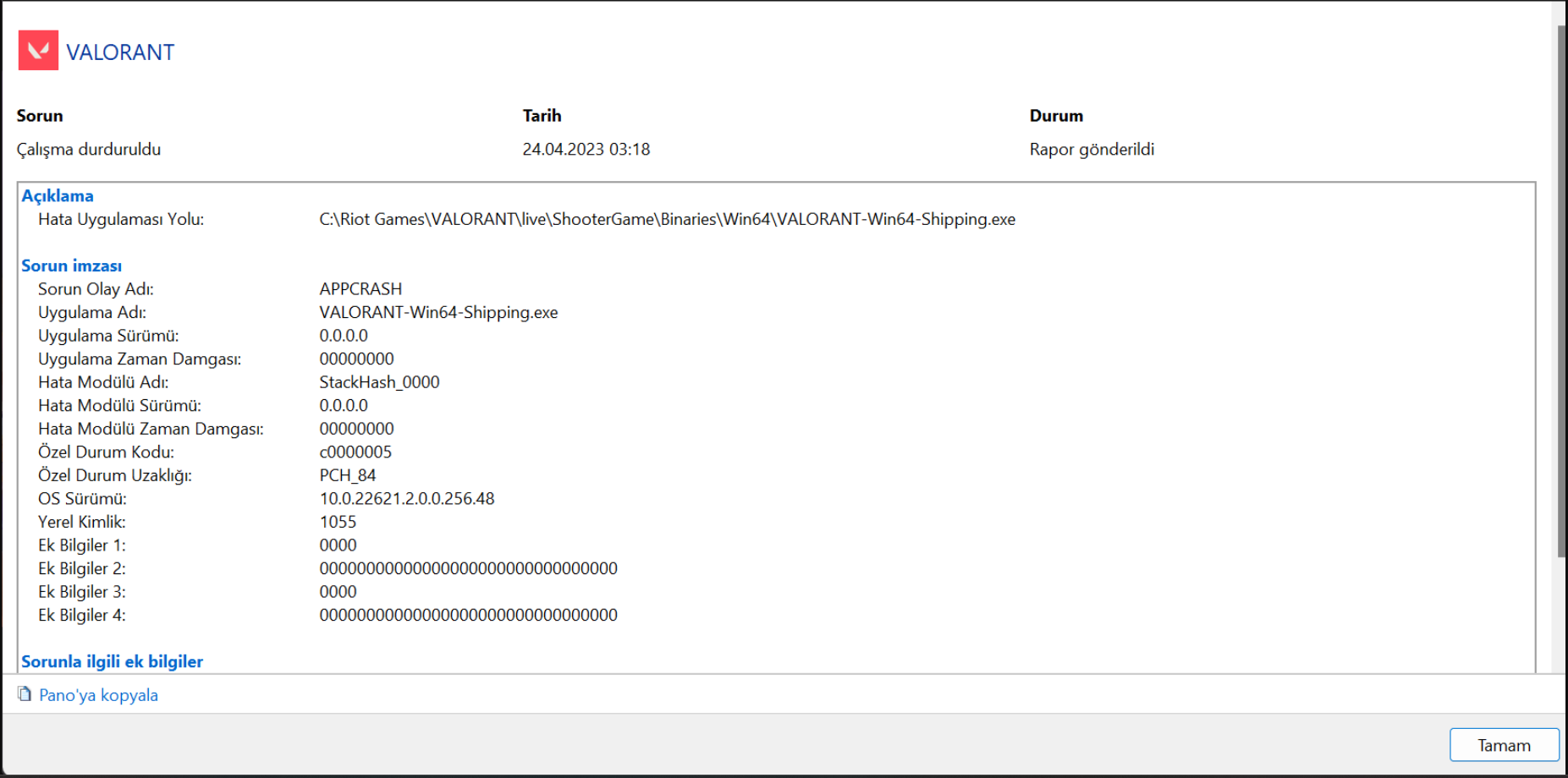
Task: Select the date 24.04.2023 03:18
Action: (586, 150)
